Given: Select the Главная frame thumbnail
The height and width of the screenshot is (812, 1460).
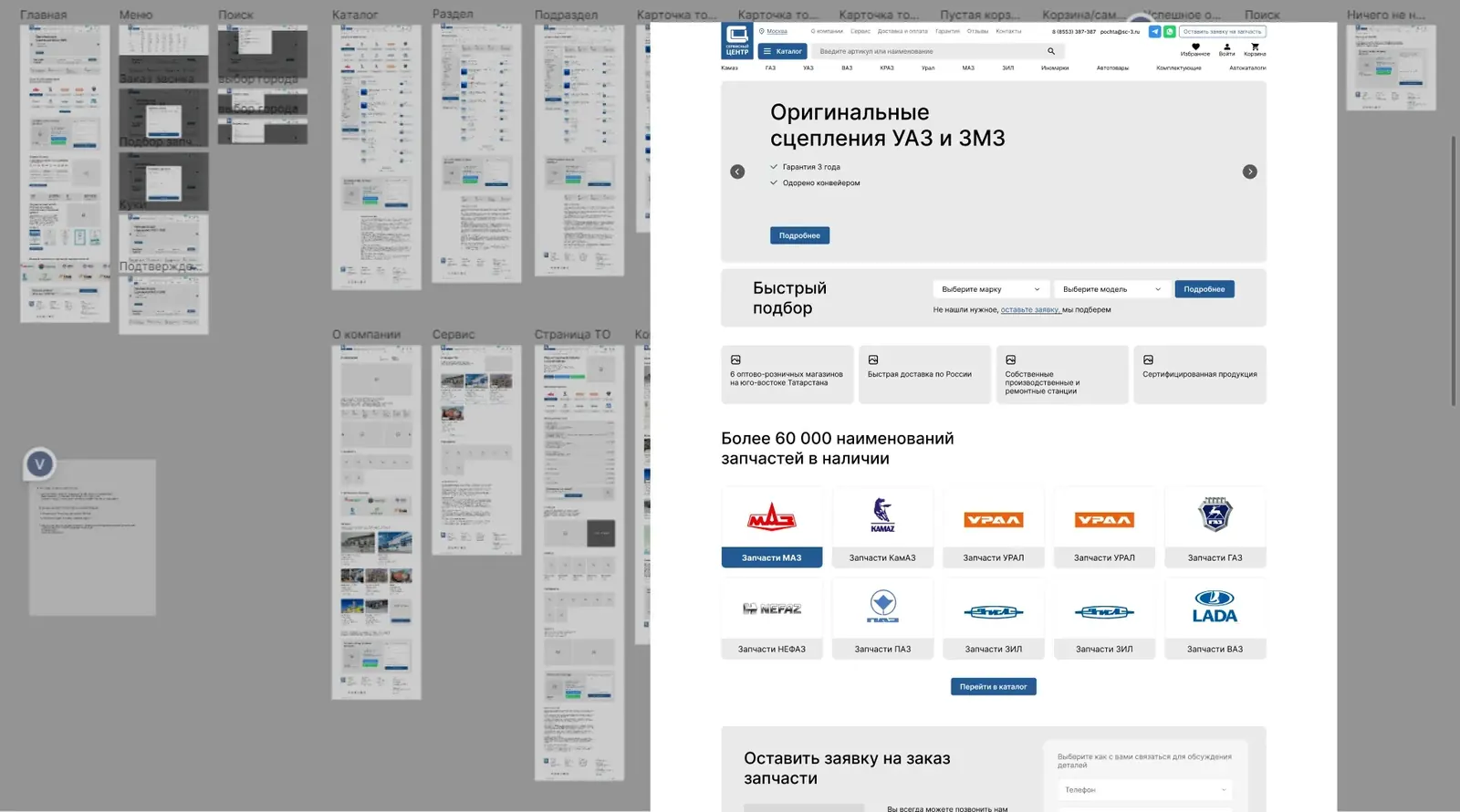Looking at the screenshot, I should (65, 173).
